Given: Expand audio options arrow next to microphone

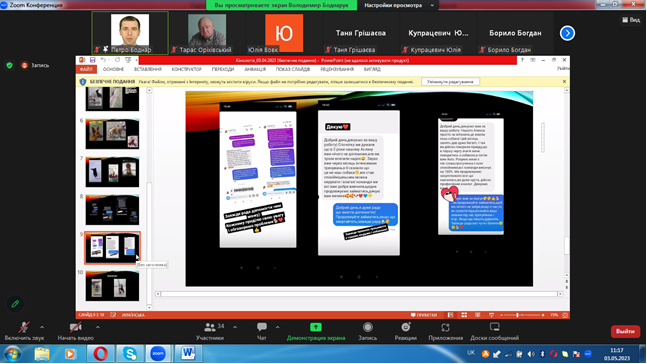Looking at the screenshot, I should click(x=42, y=327).
